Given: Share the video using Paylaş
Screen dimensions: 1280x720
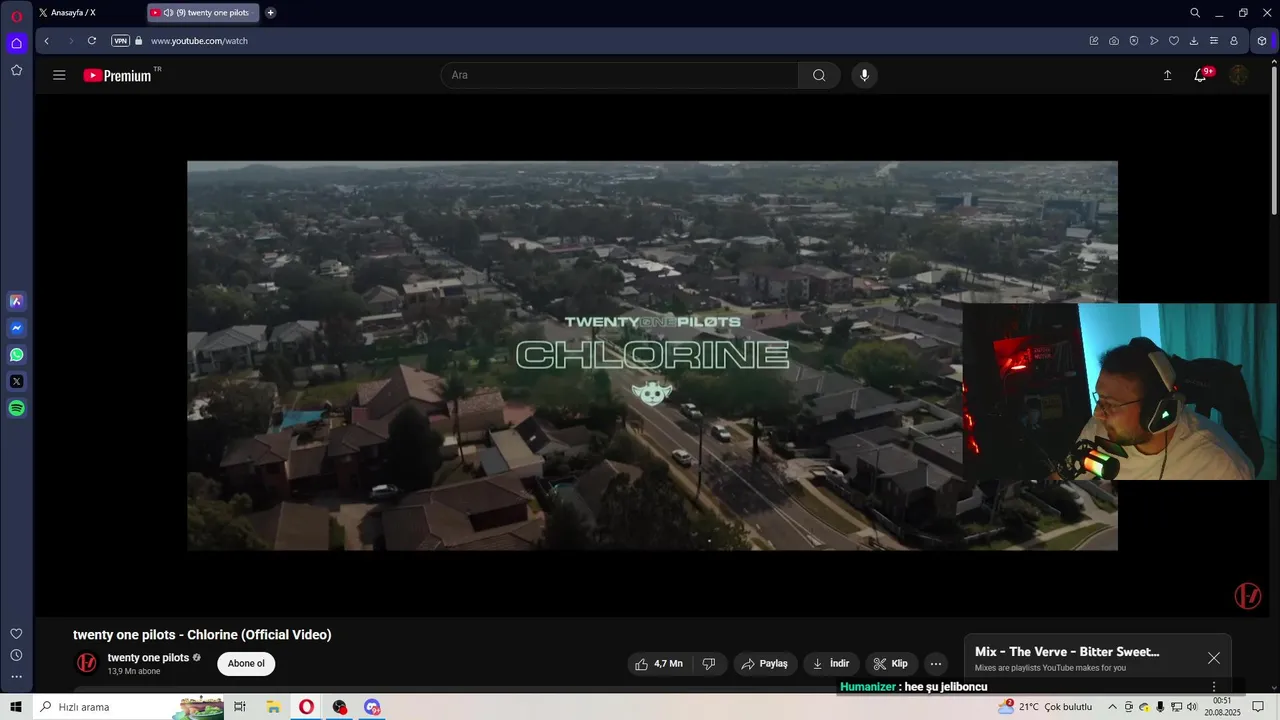Looking at the screenshot, I should tap(765, 663).
